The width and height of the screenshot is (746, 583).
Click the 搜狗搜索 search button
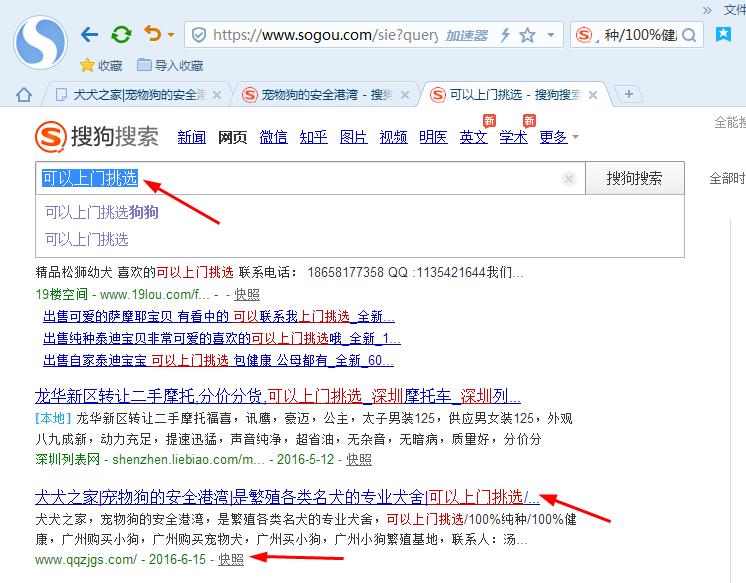click(635, 178)
